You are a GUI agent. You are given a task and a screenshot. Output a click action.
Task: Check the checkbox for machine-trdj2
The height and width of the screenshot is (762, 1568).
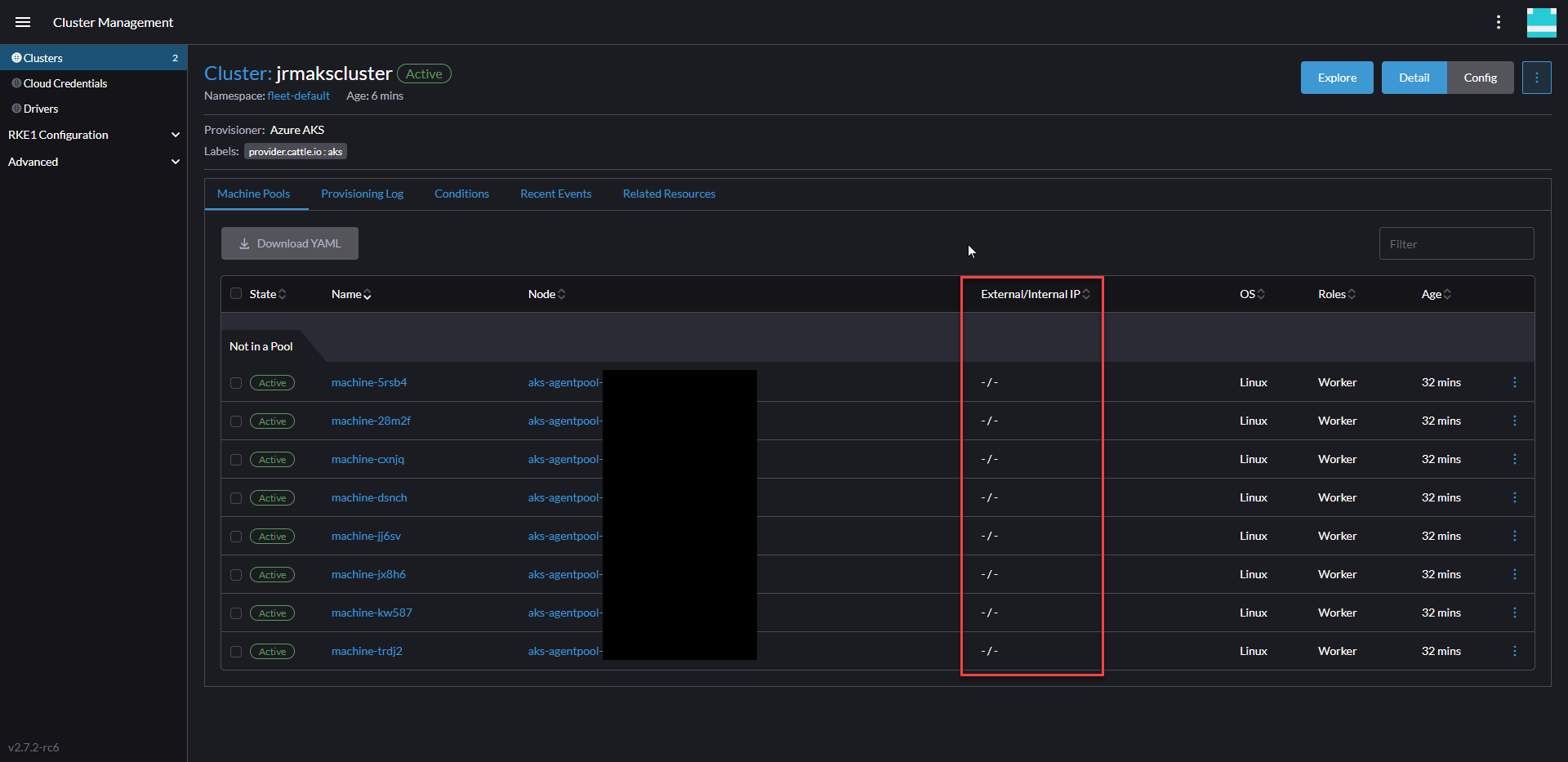pyautogui.click(x=235, y=651)
